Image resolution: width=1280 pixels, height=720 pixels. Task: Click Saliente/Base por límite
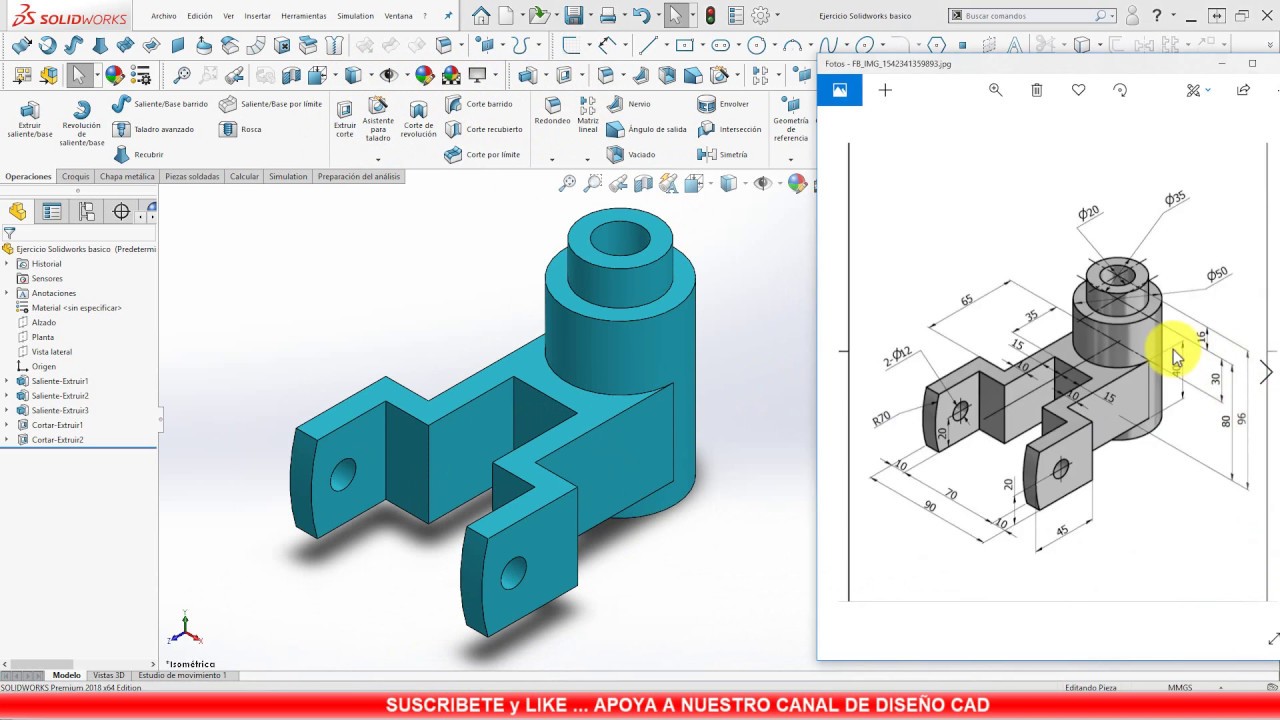(x=270, y=104)
